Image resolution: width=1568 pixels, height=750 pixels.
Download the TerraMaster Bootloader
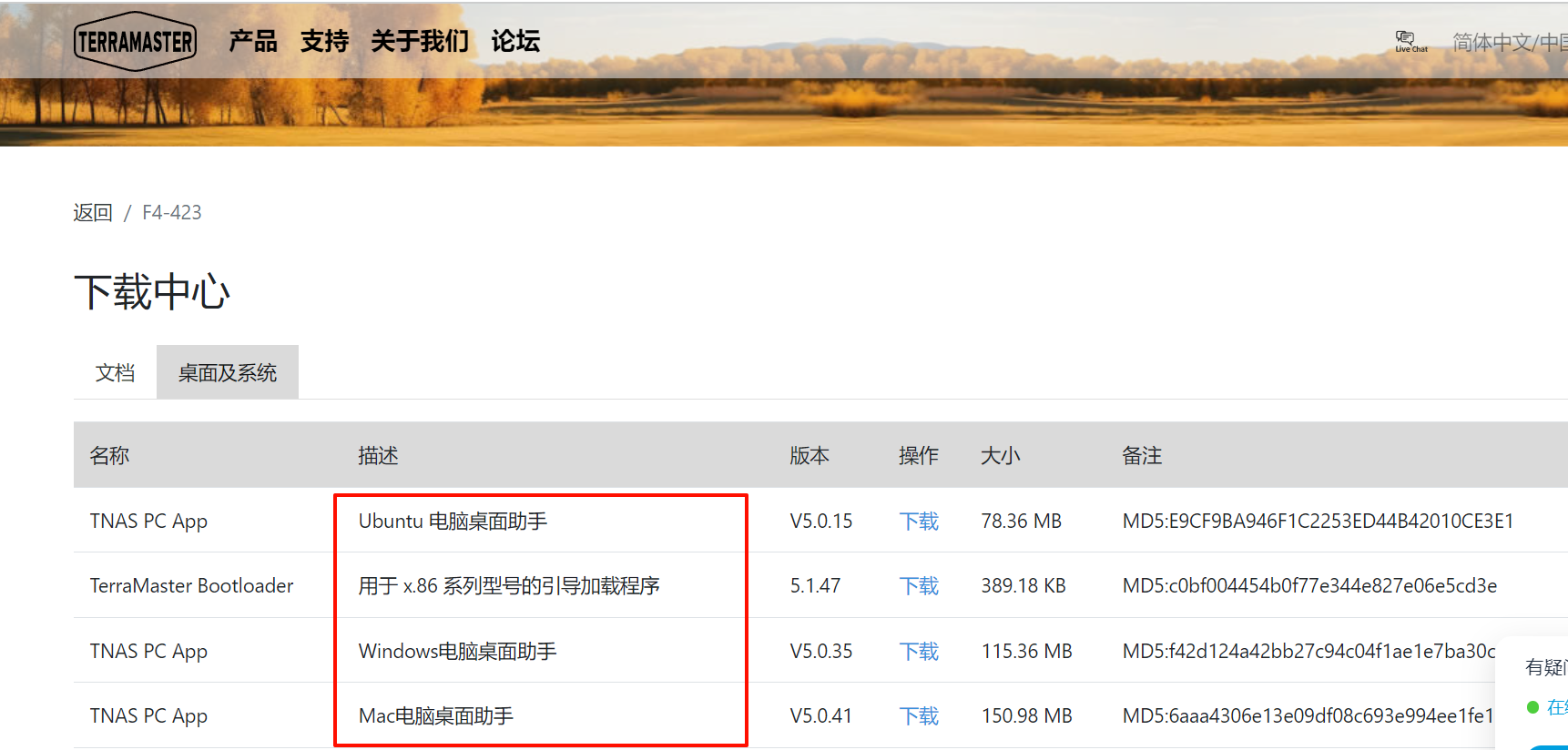[918, 586]
